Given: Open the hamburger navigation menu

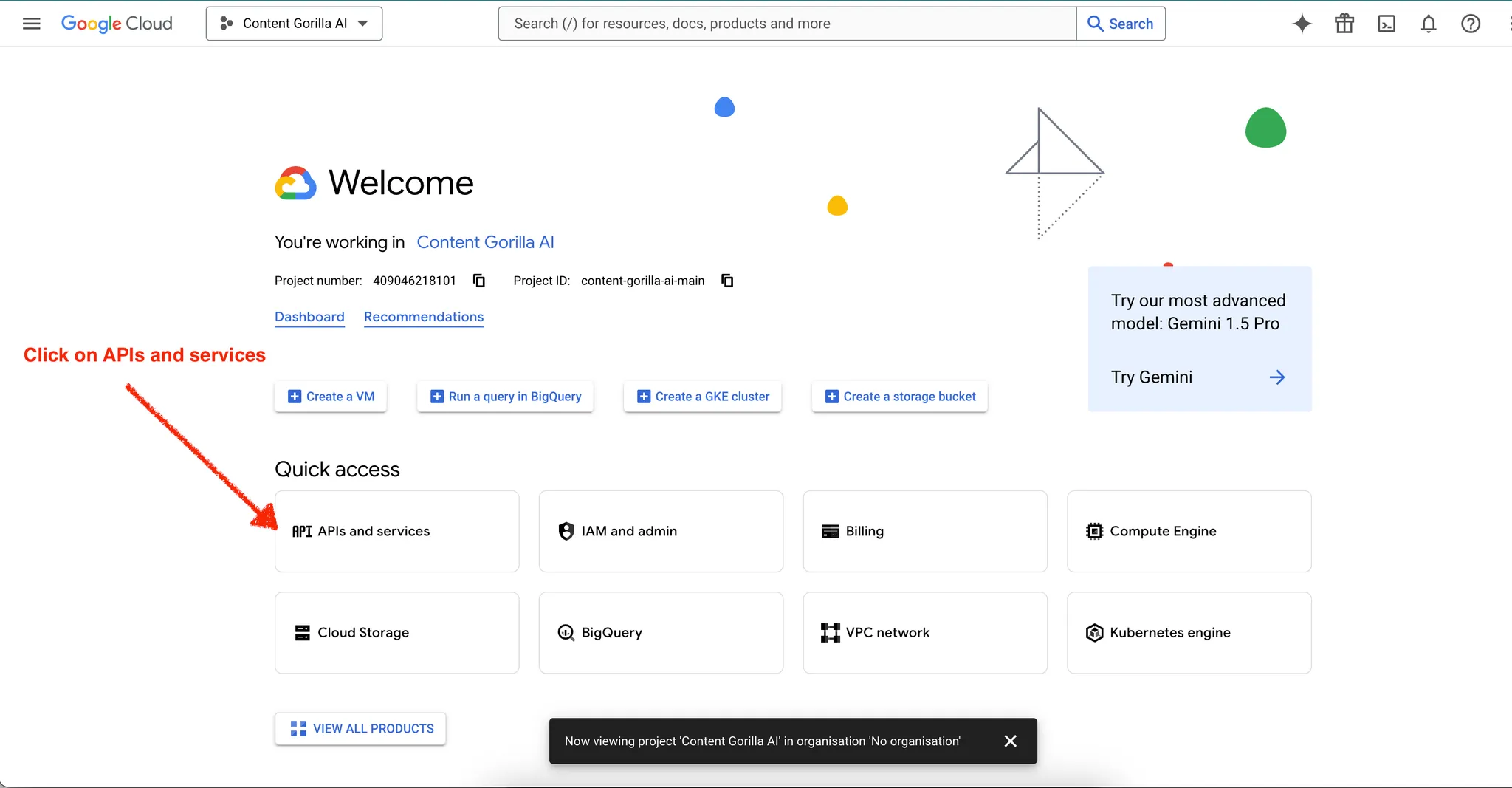Looking at the screenshot, I should click(x=31, y=24).
